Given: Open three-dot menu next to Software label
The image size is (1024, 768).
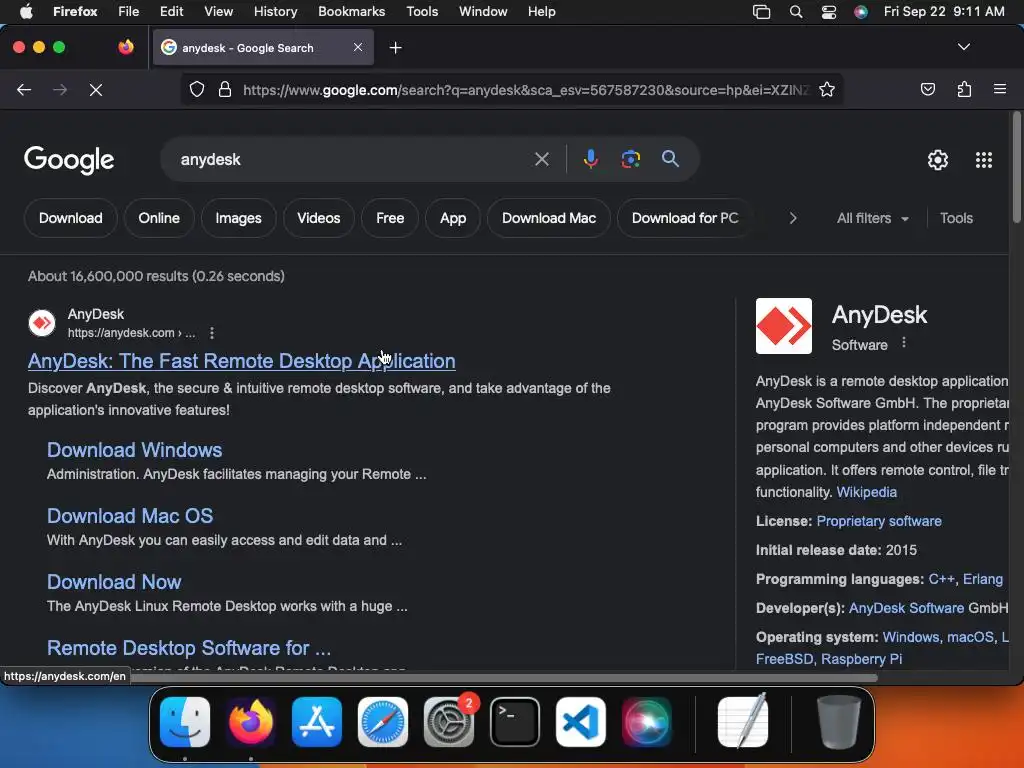Looking at the screenshot, I should [x=904, y=343].
